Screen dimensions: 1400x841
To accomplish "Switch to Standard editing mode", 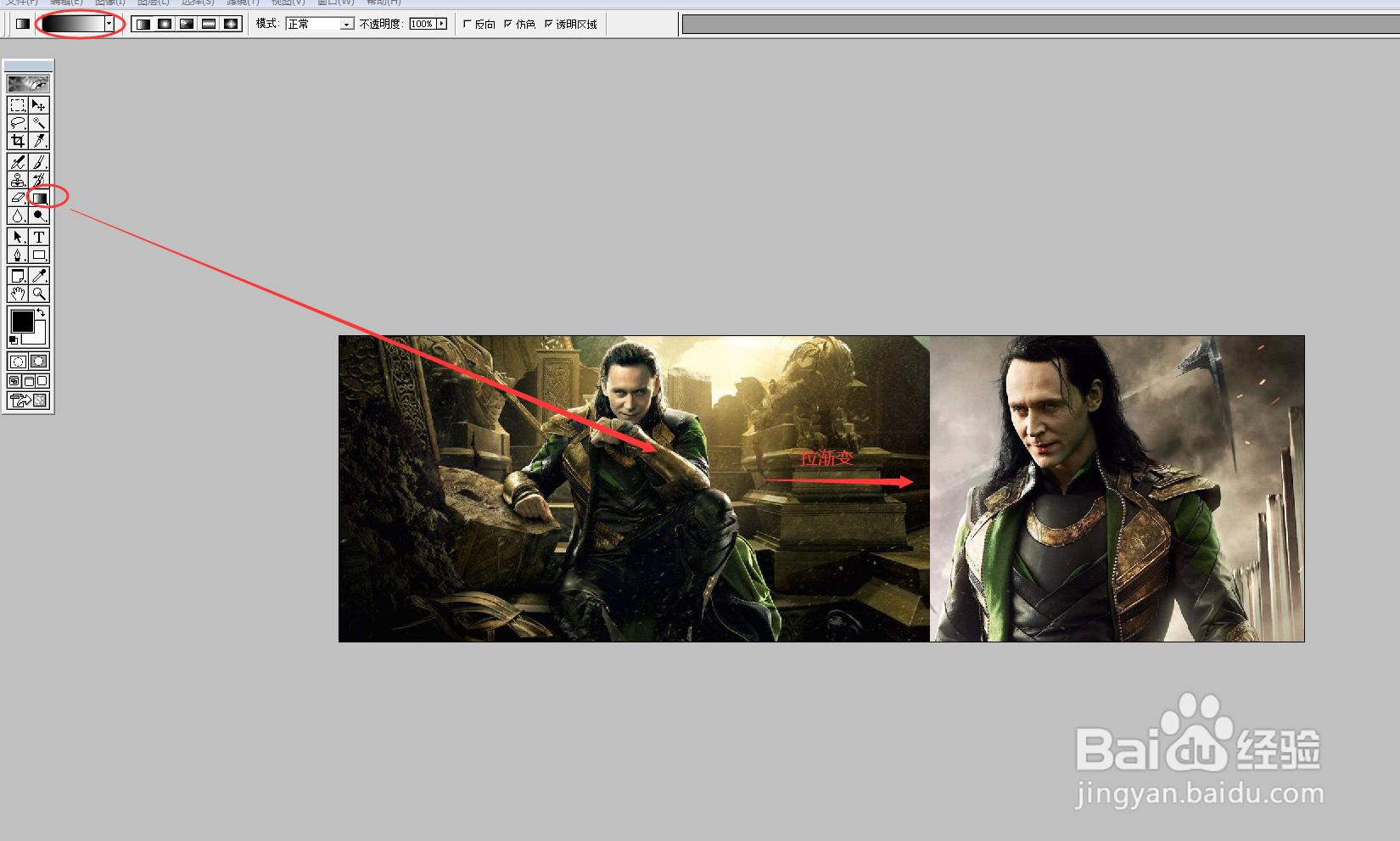I will [18, 362].
